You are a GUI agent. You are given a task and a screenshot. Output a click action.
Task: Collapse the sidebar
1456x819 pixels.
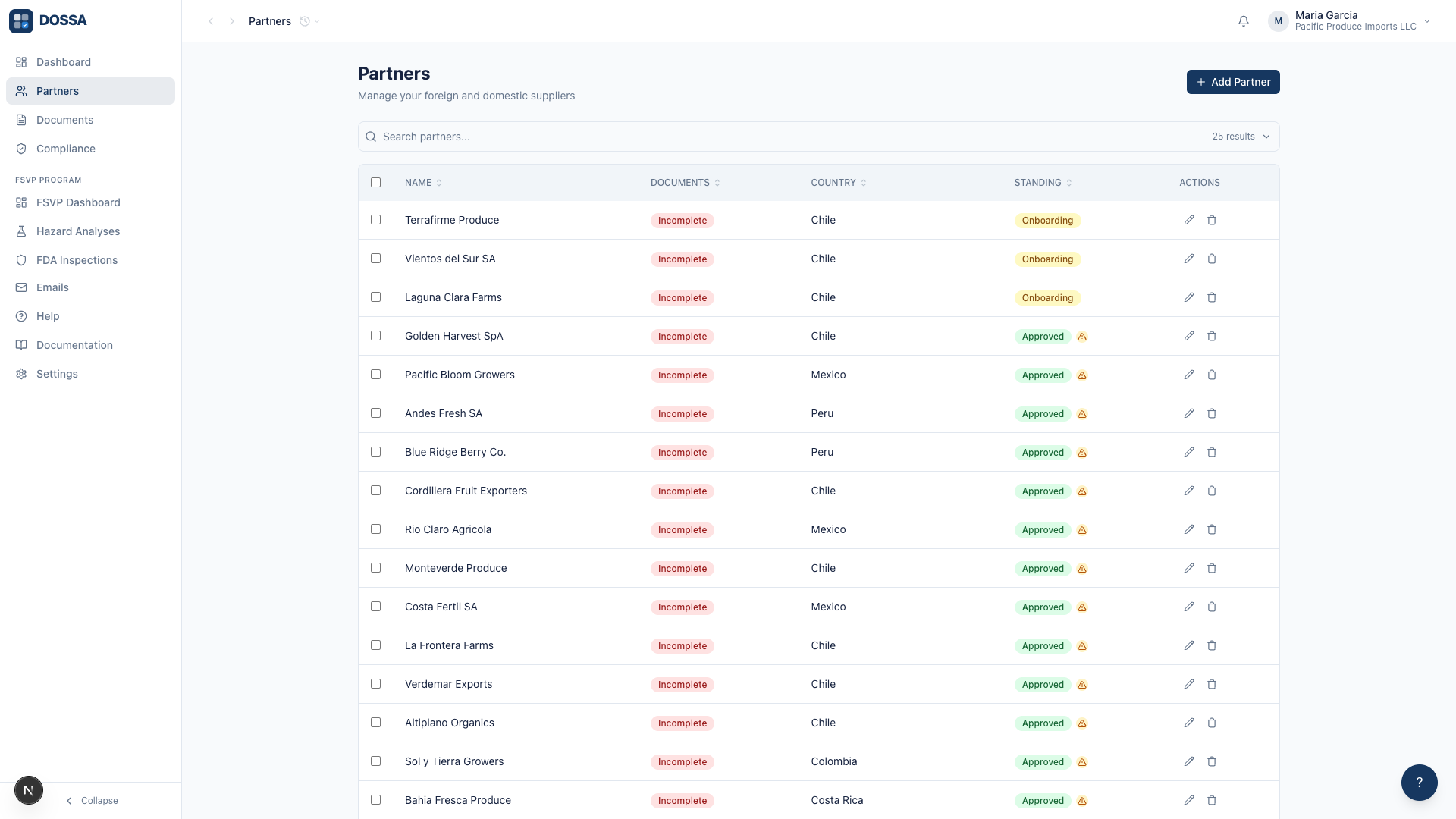[92, 801]
